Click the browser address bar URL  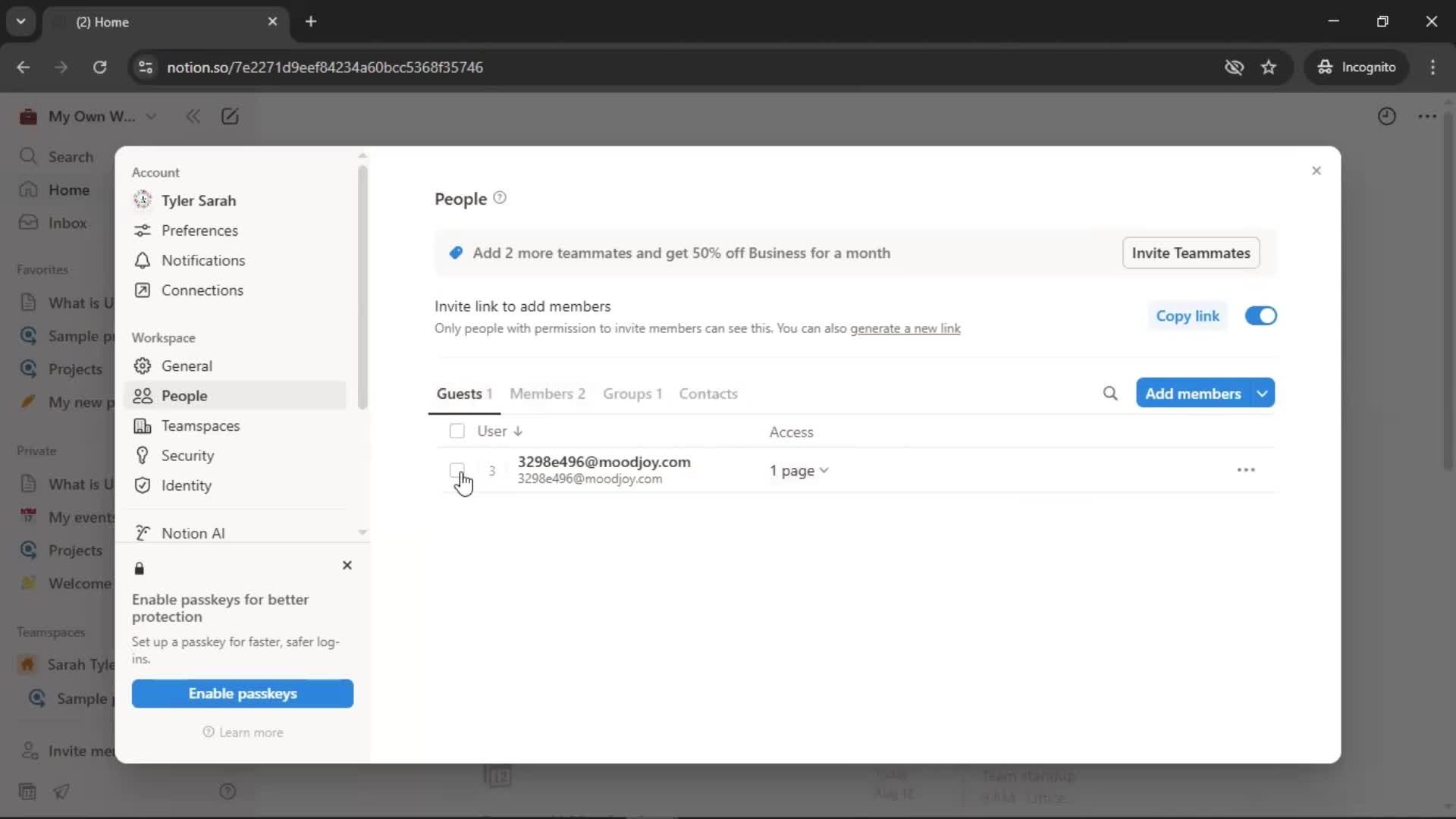click(325, 67)
